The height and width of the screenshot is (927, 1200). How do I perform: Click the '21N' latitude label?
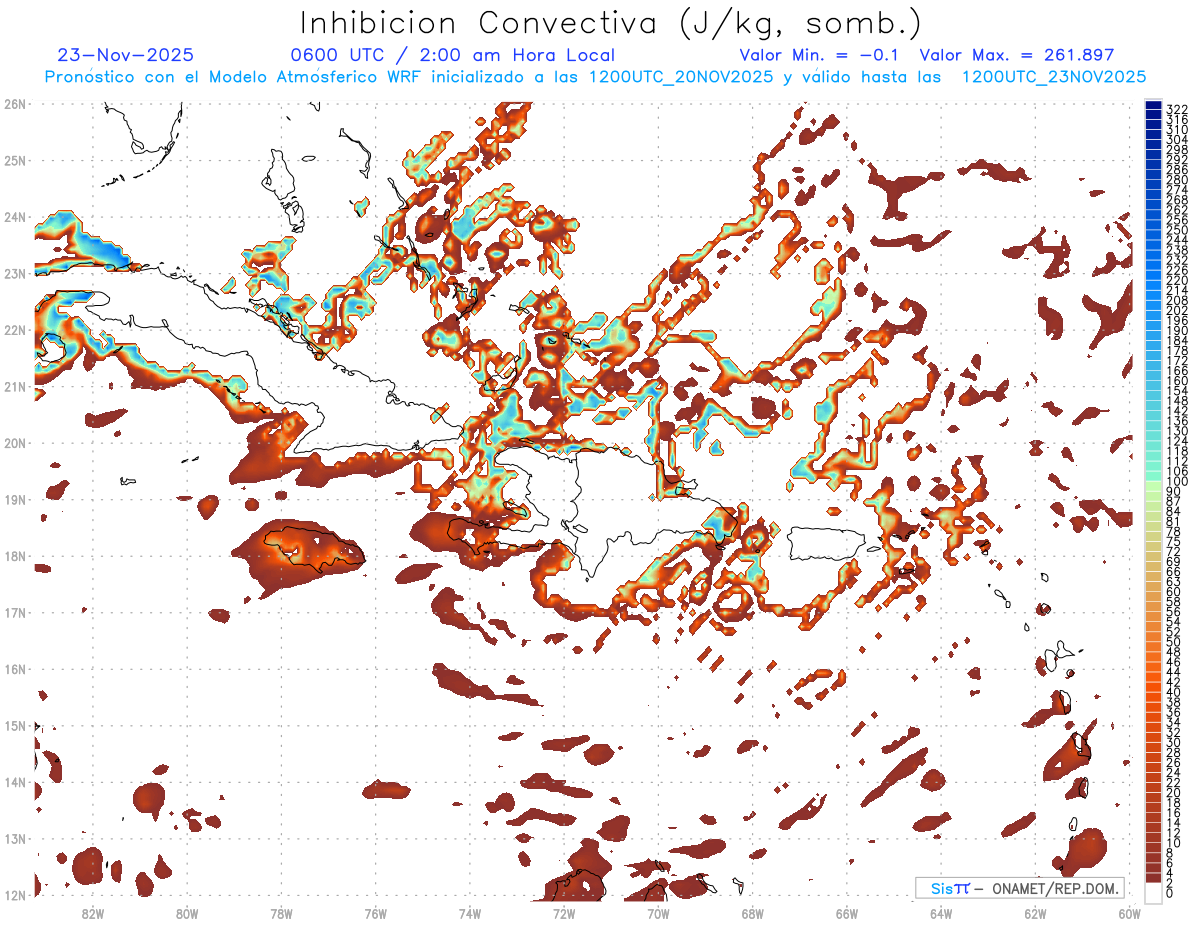click(x=15, y=386)
